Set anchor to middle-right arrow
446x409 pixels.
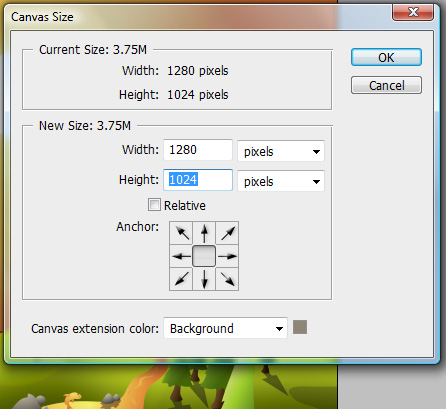(x=227, y=256)
